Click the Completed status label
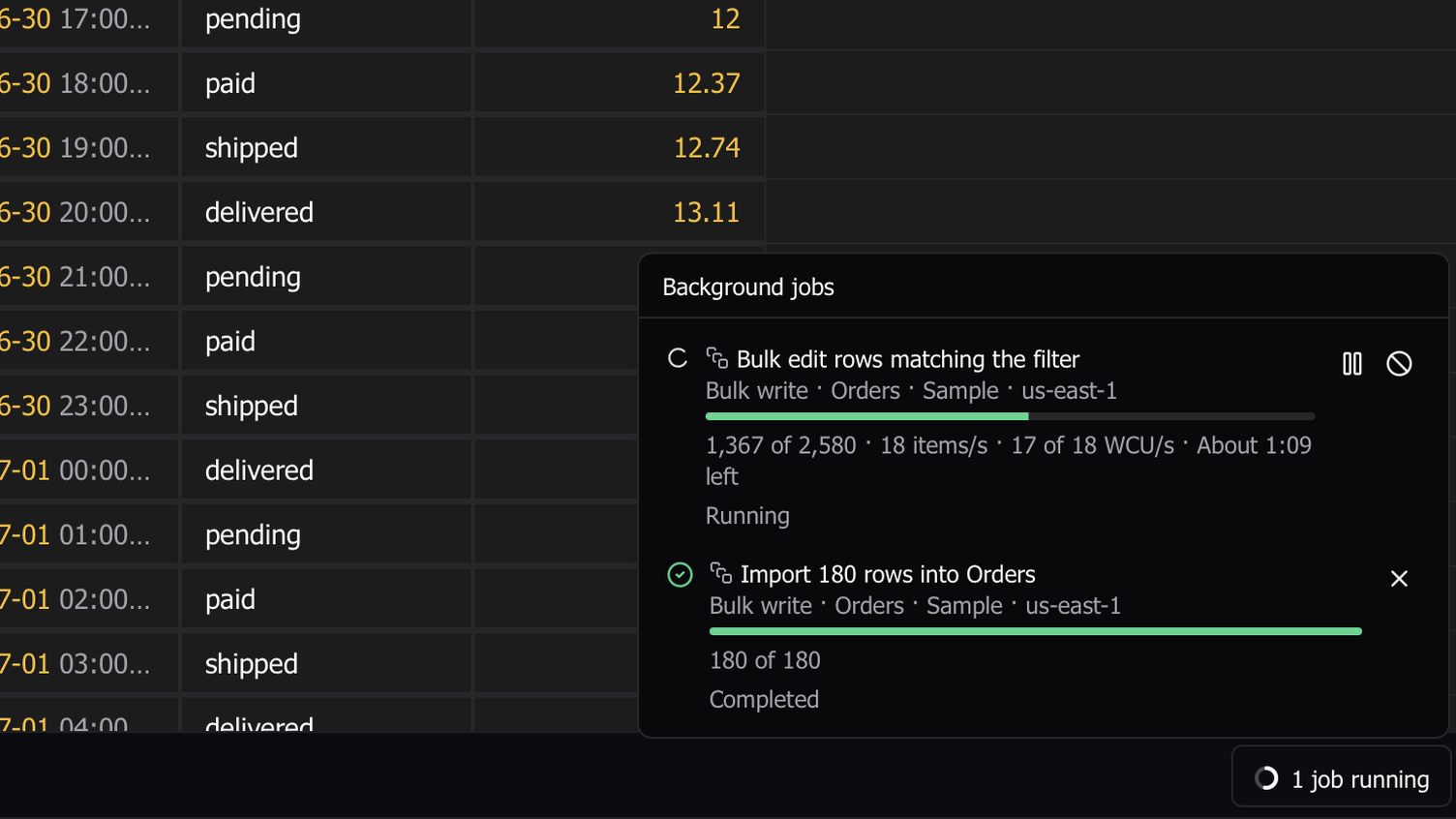The width and height of the screenshot is (1456, 819). 764,700
